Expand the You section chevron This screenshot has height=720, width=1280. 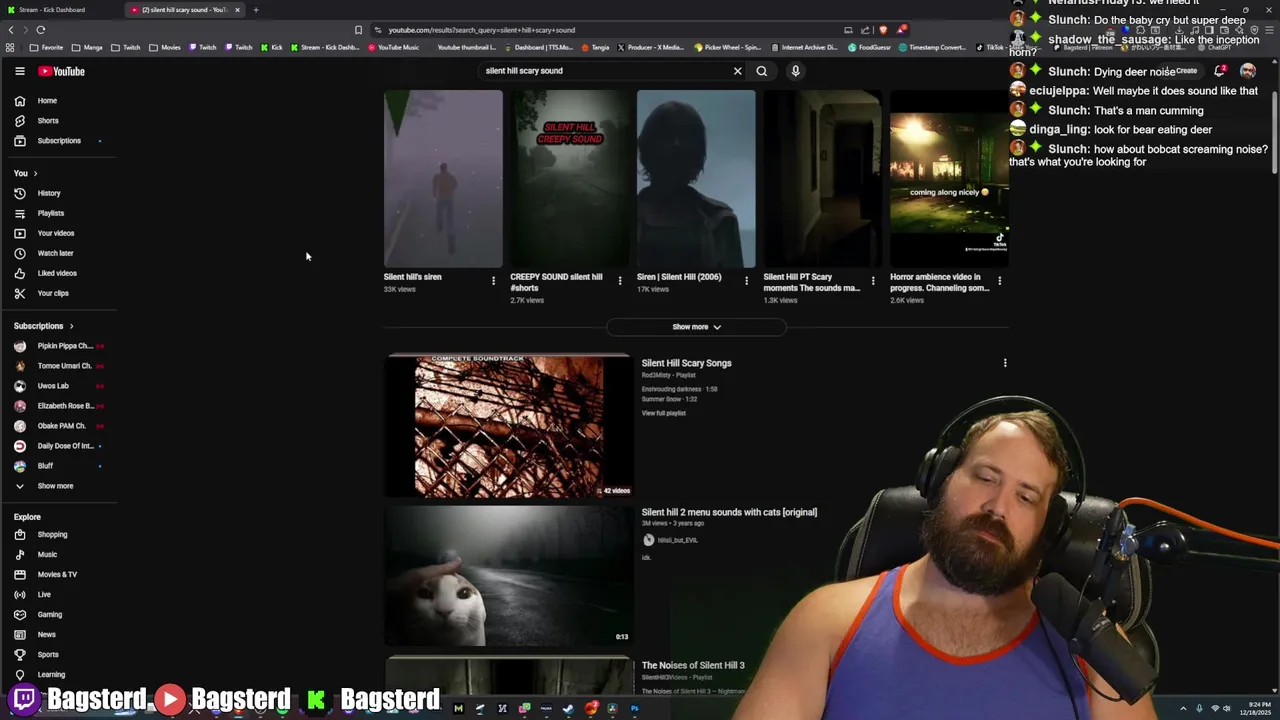click(35, 173)
